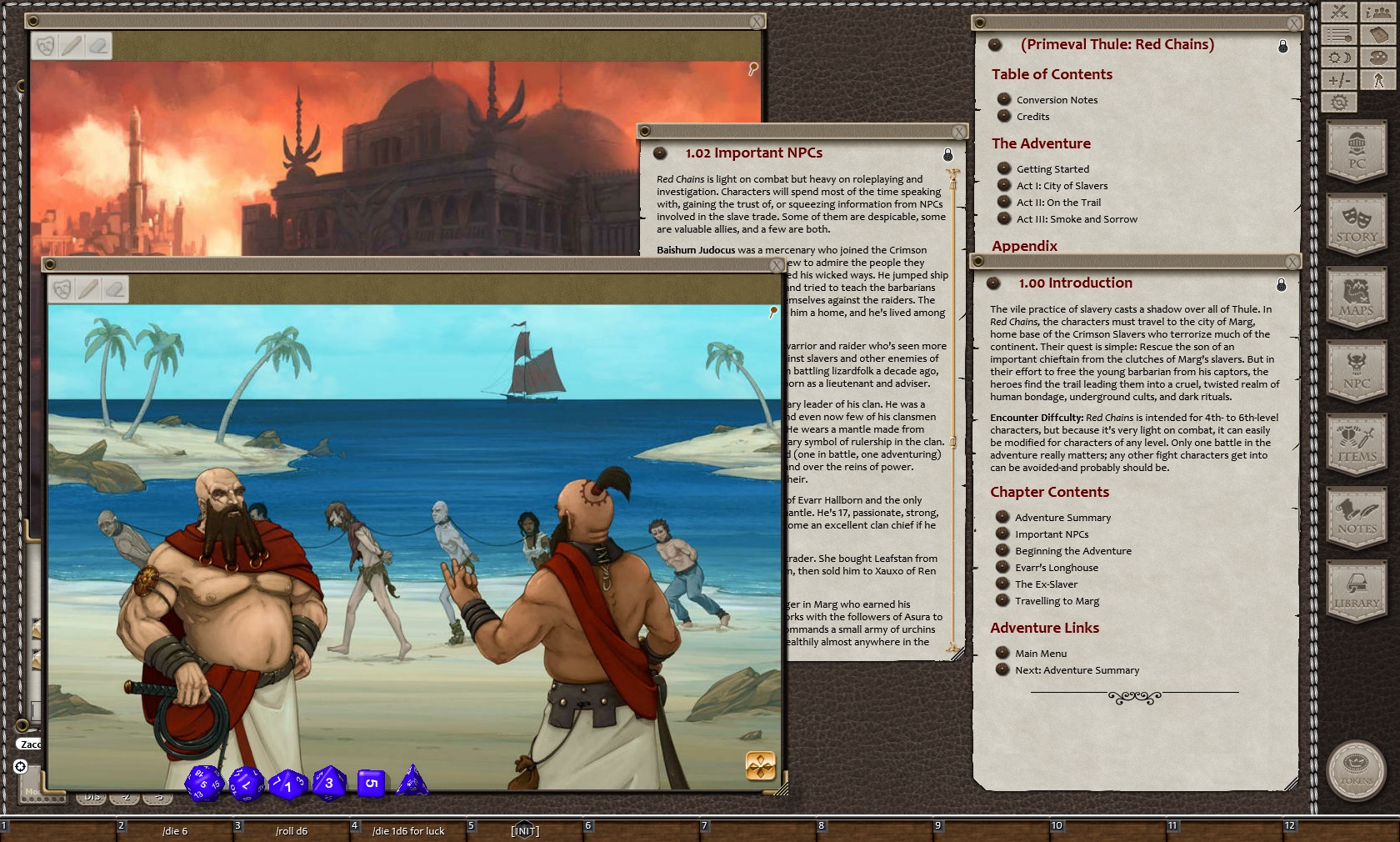Follow the 'Next: Adventure Summary' link
This screenshot has width=1400, height=842.
click(1077, 670)
